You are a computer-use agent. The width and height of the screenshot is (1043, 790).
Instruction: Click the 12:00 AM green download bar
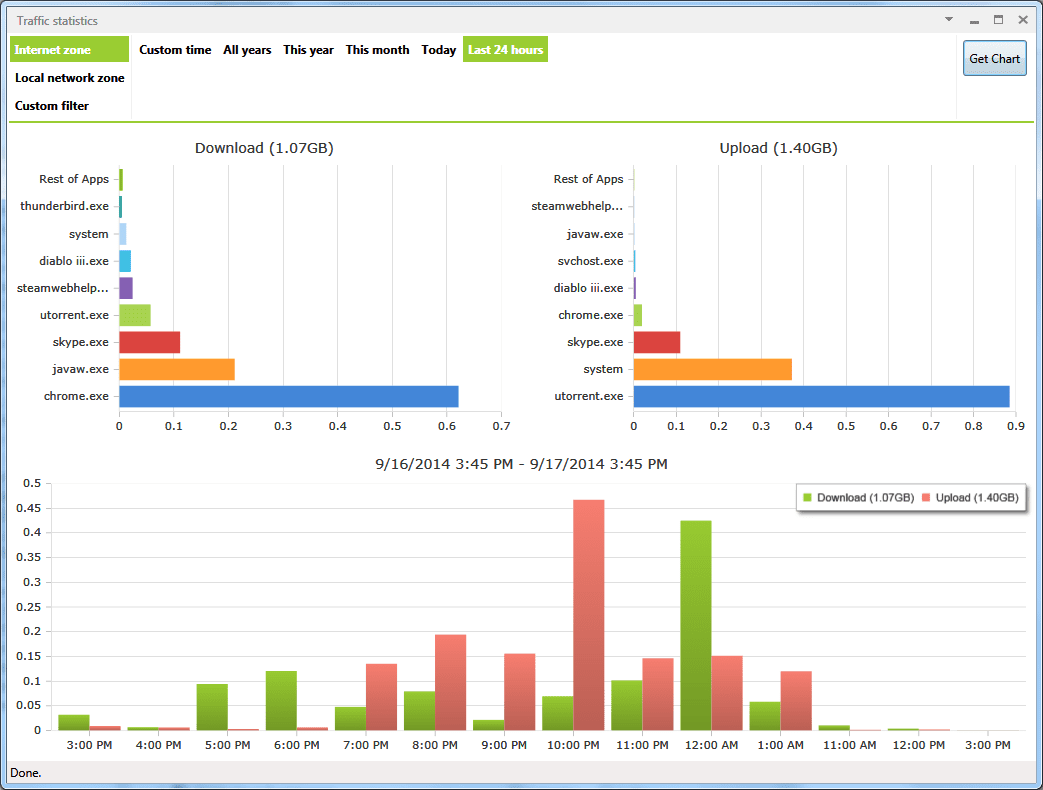[x=696, y=625]
